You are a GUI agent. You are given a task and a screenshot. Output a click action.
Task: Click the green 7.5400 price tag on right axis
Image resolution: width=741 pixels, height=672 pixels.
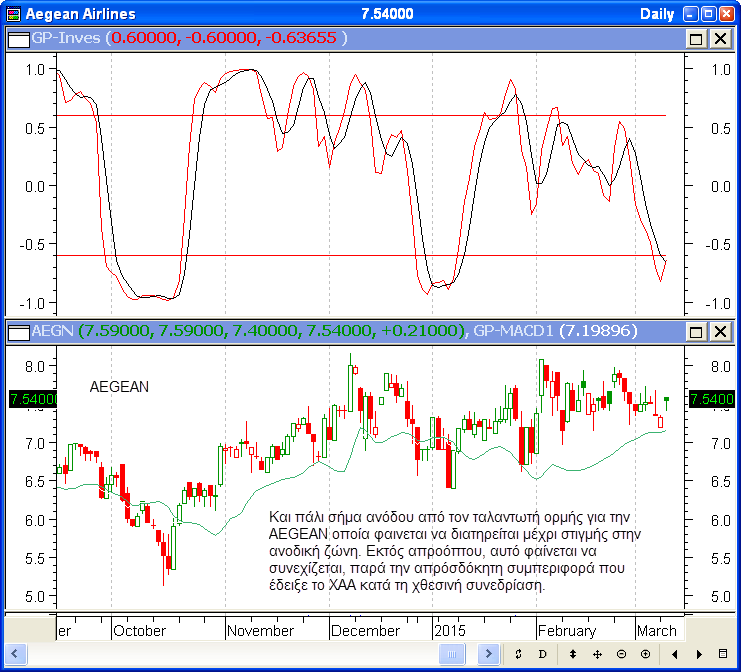pos(712,399)
